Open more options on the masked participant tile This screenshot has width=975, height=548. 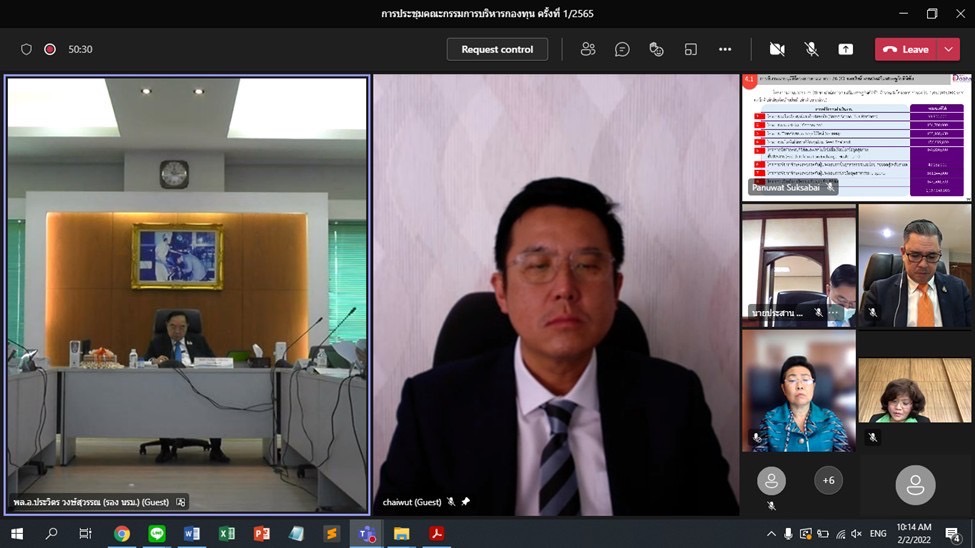point(835,313)
